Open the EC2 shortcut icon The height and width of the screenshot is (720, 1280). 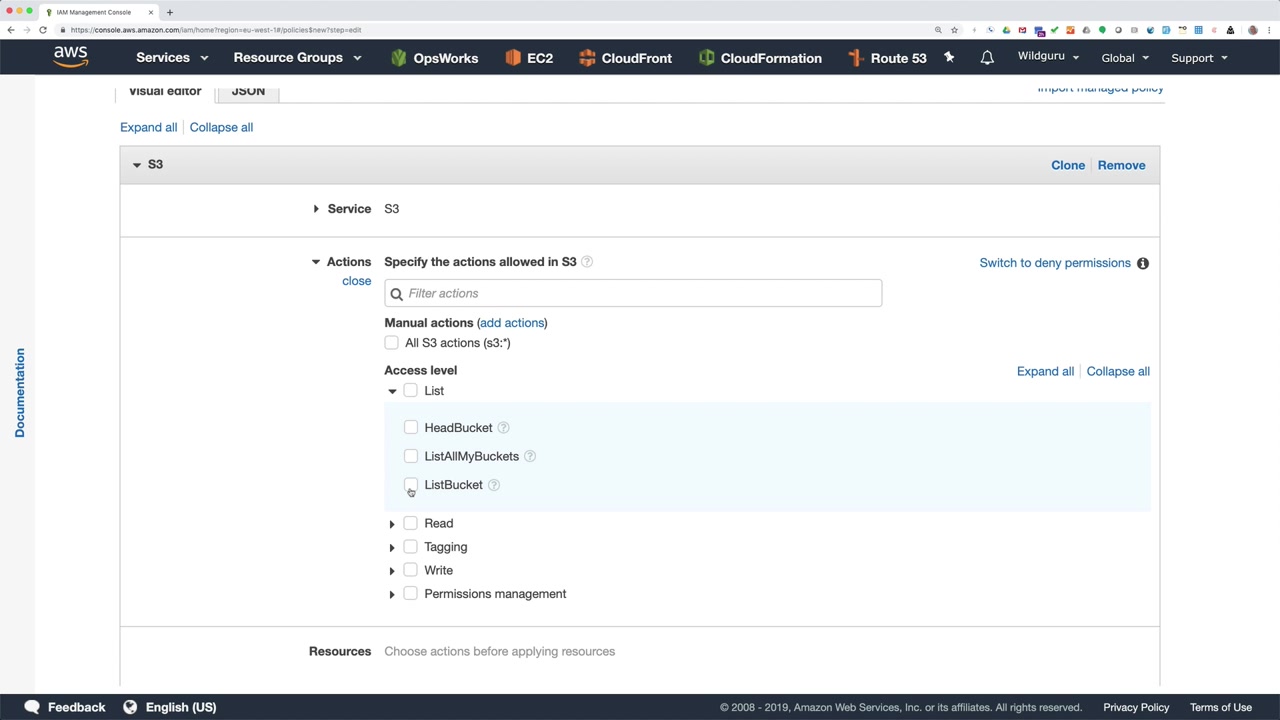point(513,58)
